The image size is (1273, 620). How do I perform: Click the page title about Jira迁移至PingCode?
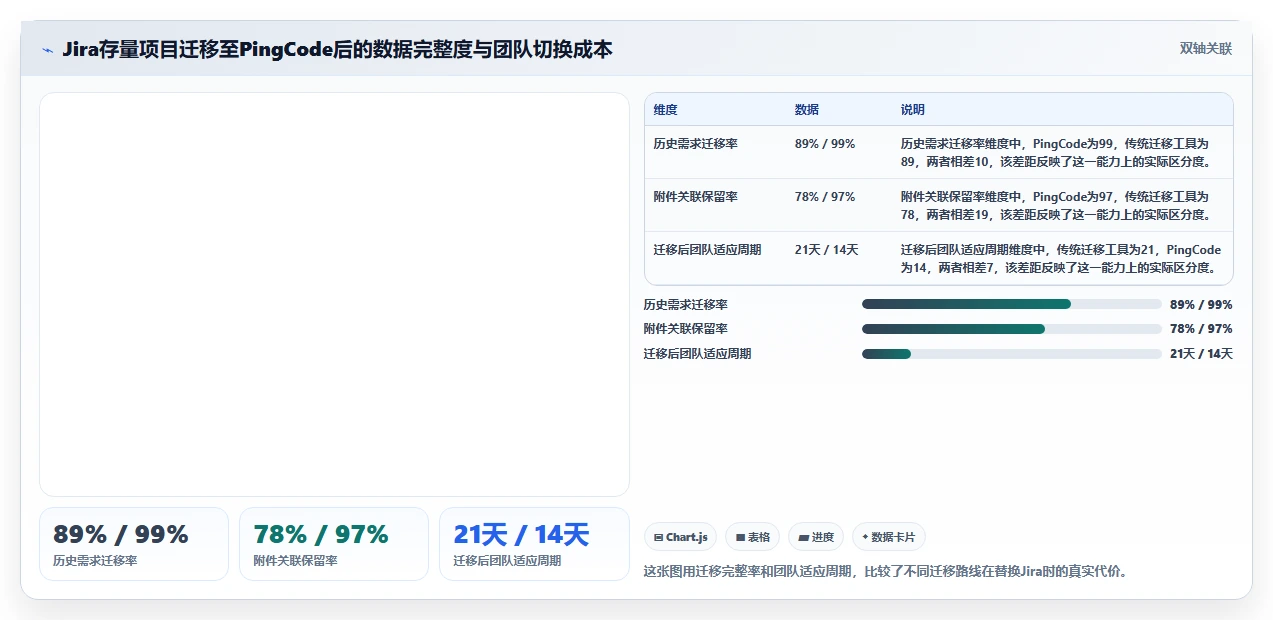click(x=337, y=49)
